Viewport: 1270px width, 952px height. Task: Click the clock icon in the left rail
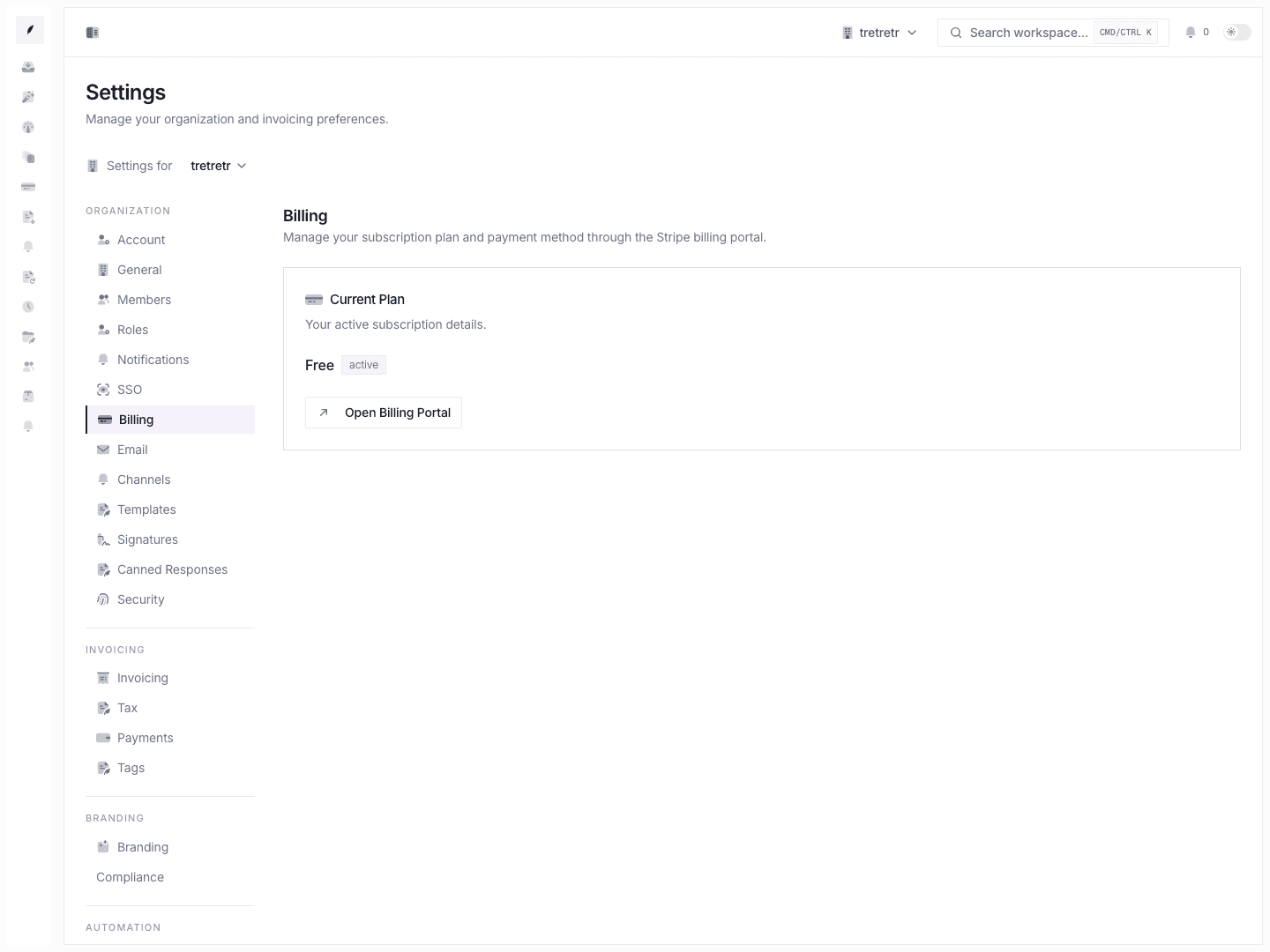click(28, 307)
